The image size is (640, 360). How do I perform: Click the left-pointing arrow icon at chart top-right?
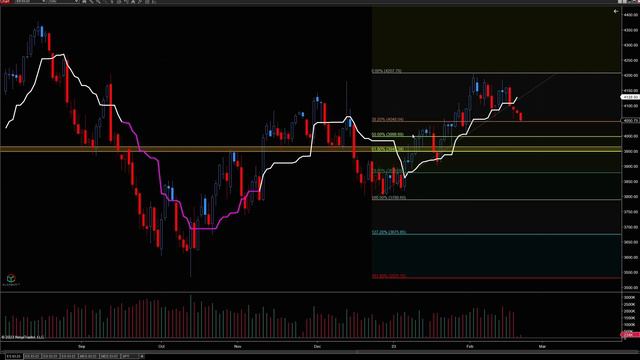point(616,11)
